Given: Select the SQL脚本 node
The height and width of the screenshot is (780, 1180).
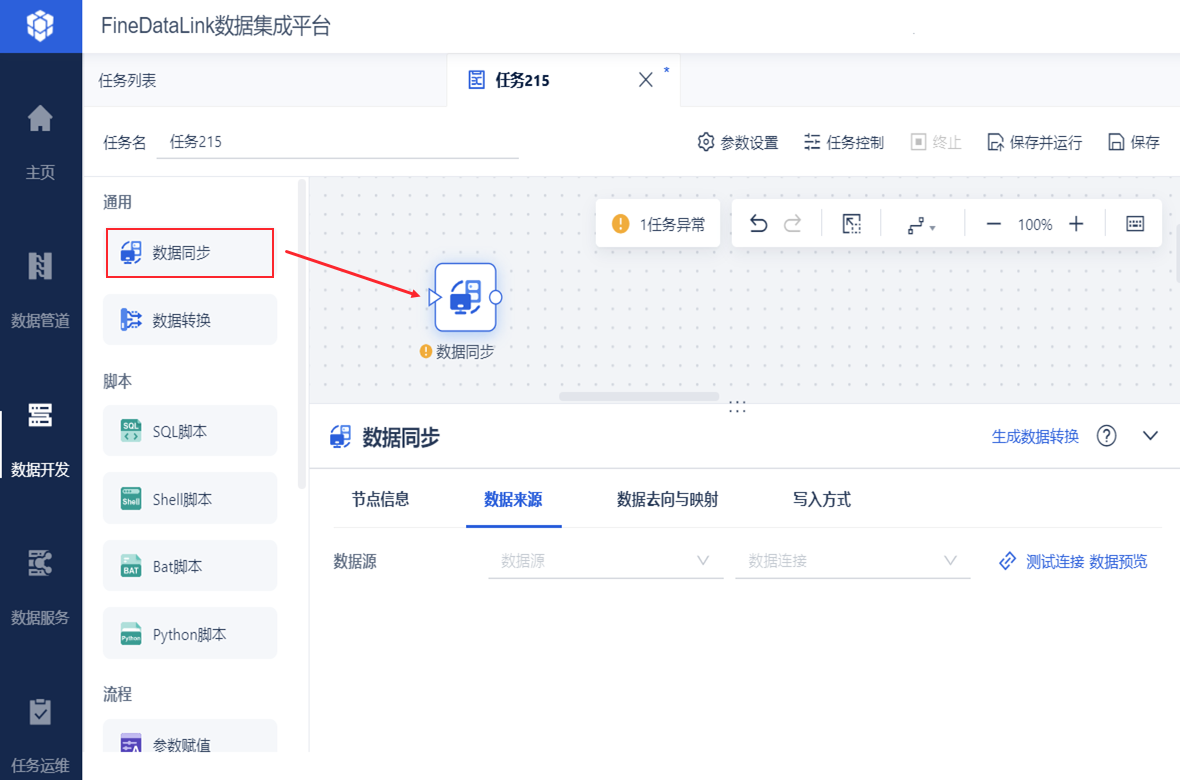Looking at the screenshot, I should 190,431.
